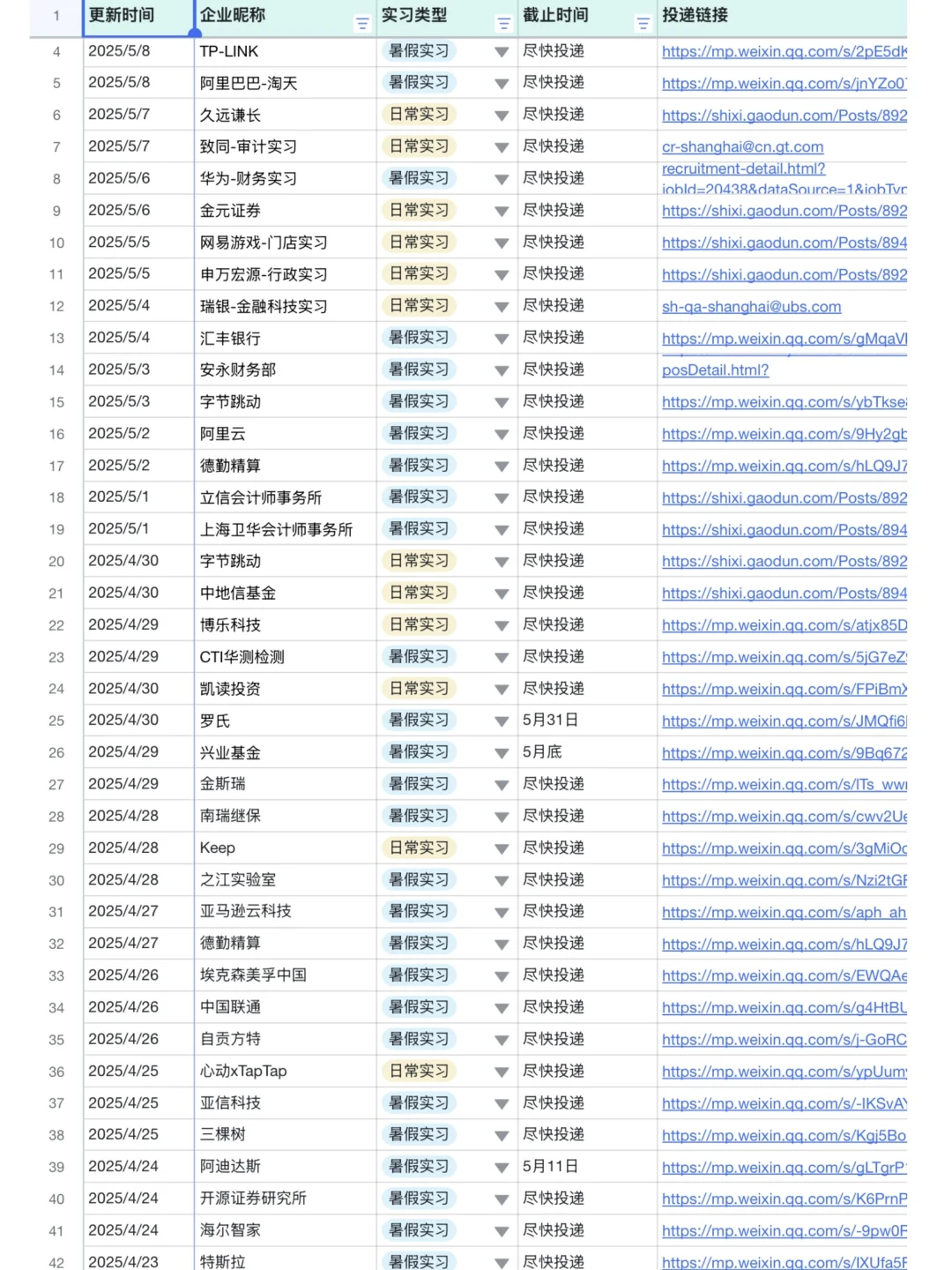The height and width of the screenshot is (1270, 952).
Task: Open filter icon in 实习类型 column header
Action: (x=504, y=24)
